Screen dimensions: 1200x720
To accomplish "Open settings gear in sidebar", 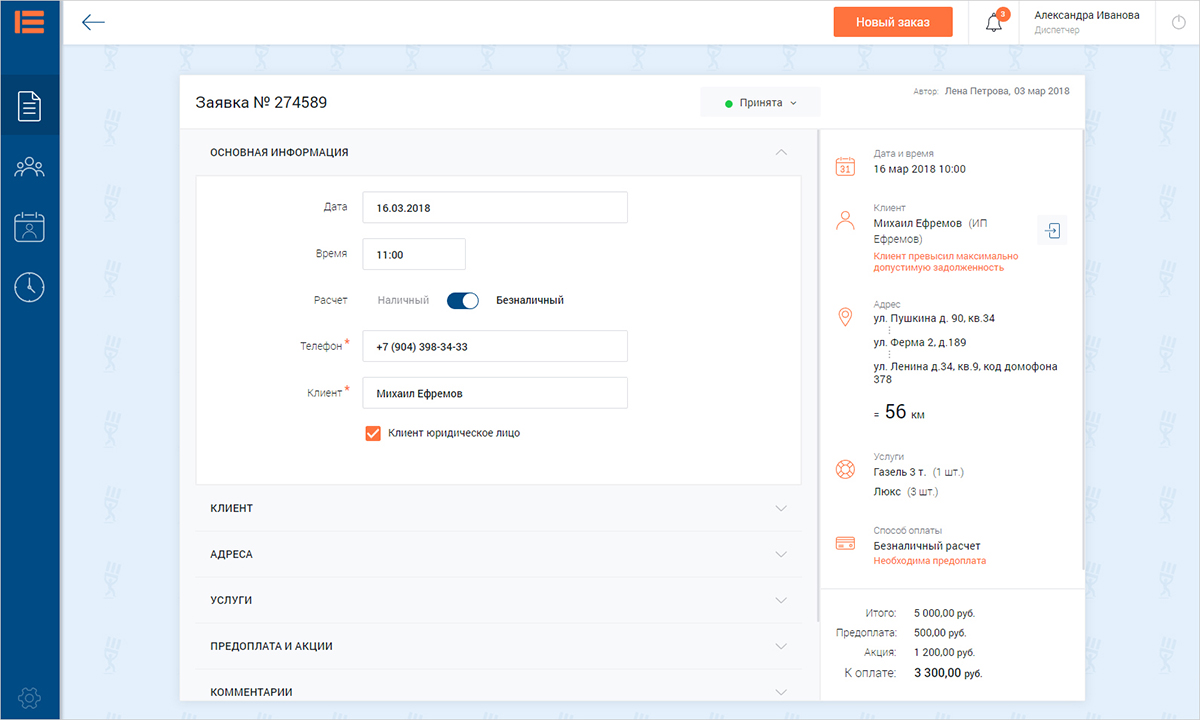I will click(30, 697).
